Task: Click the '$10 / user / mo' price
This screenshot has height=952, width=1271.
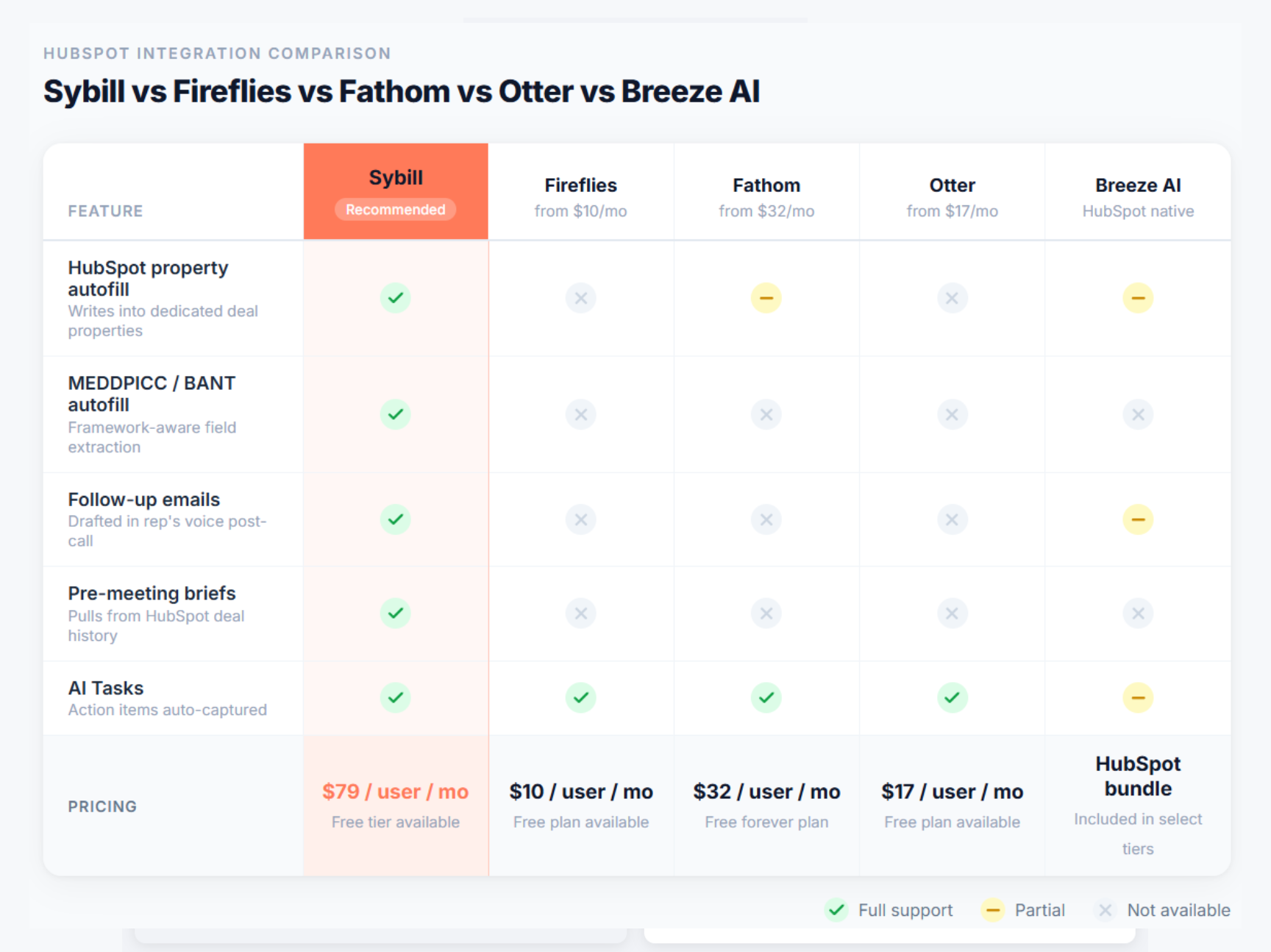Action: [x=581, y=792]
